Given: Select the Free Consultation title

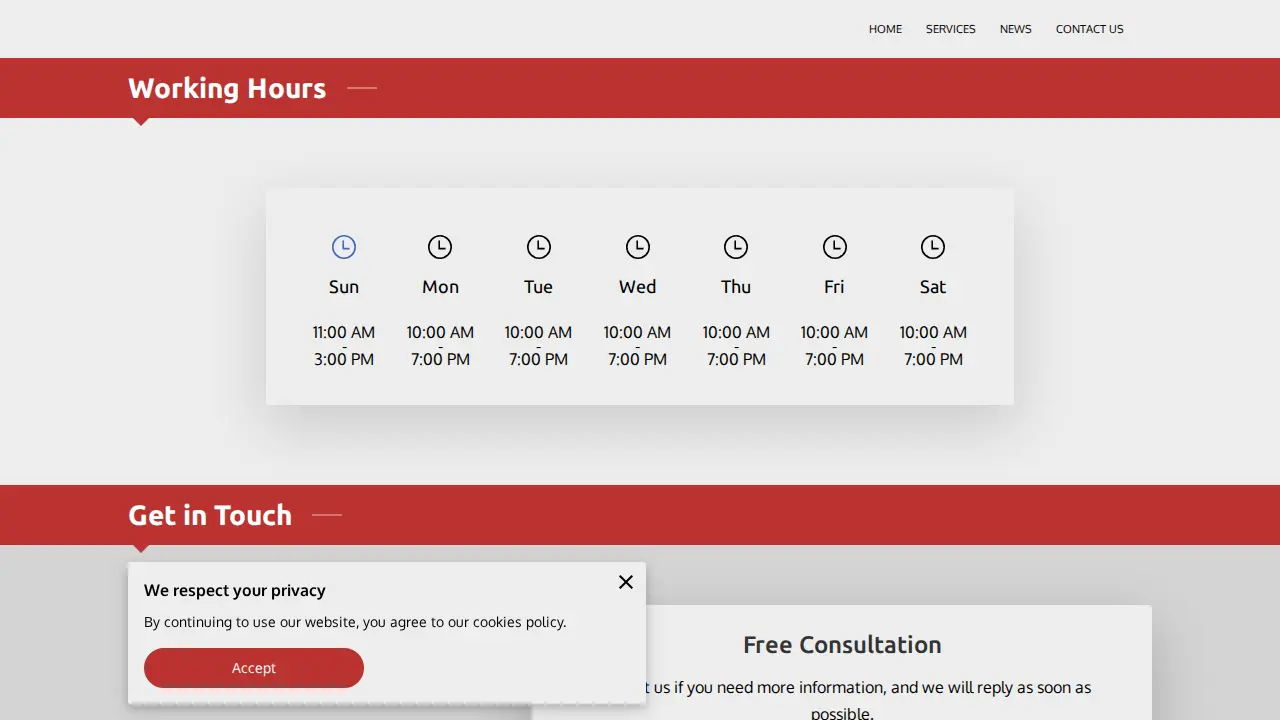Looking at the screenshot, I should [x=842, y=645].
